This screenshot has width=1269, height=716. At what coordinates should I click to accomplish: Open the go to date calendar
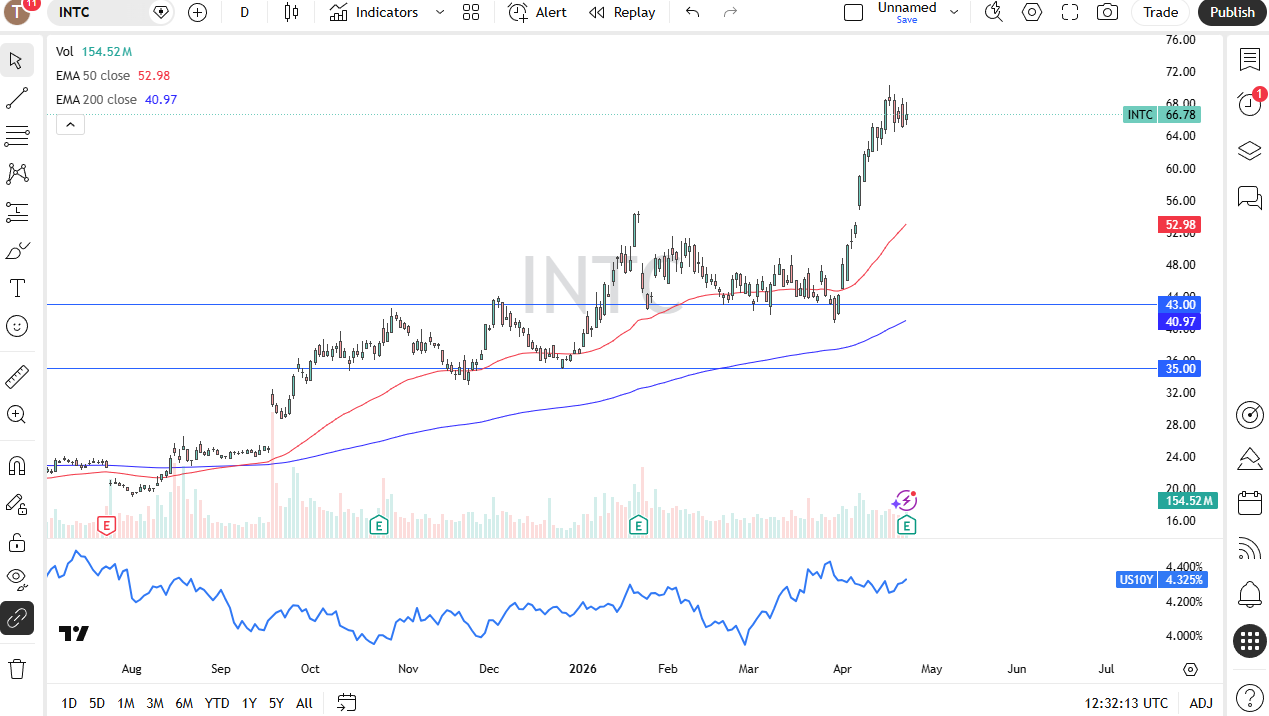346,703
